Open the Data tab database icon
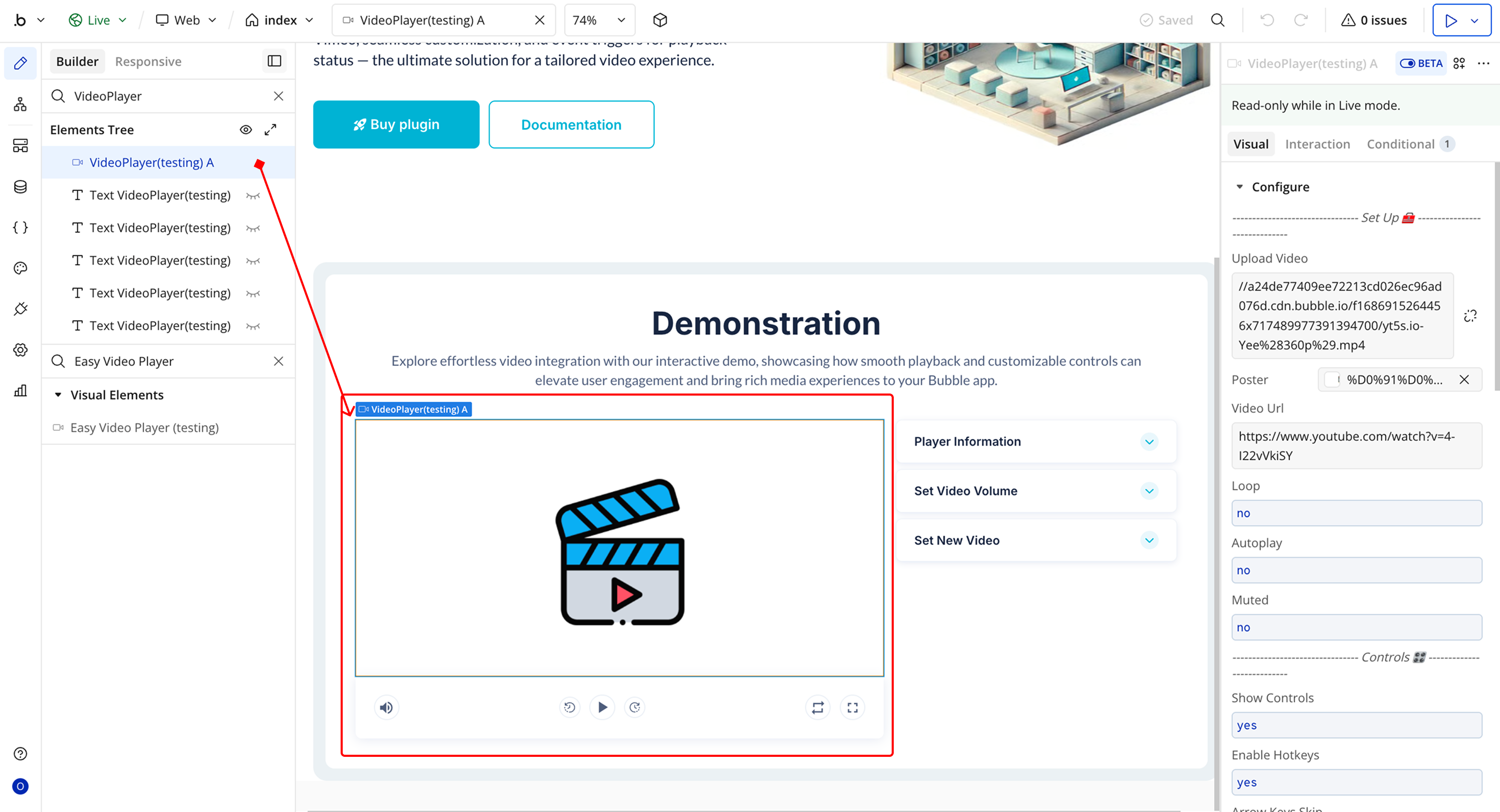 tap(20, 187)
